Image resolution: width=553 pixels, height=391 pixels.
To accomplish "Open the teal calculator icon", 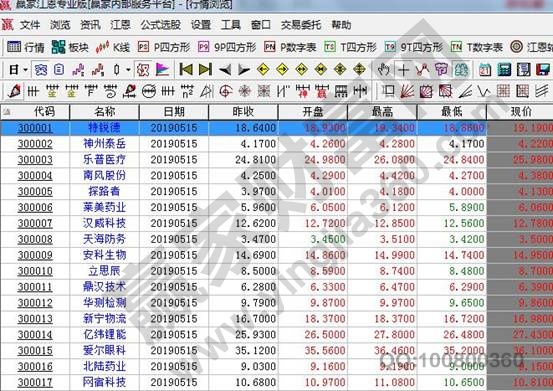I will (504, 70).
